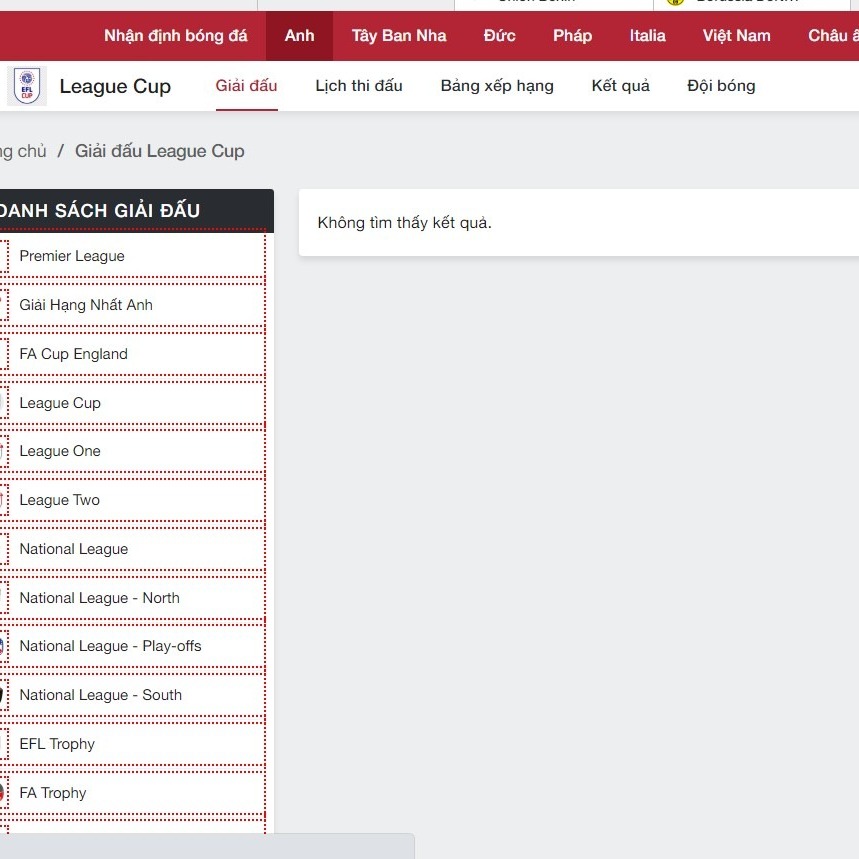Select Việt Nam in navigation bar
The image size is (859, 859).
coord(736,36)
